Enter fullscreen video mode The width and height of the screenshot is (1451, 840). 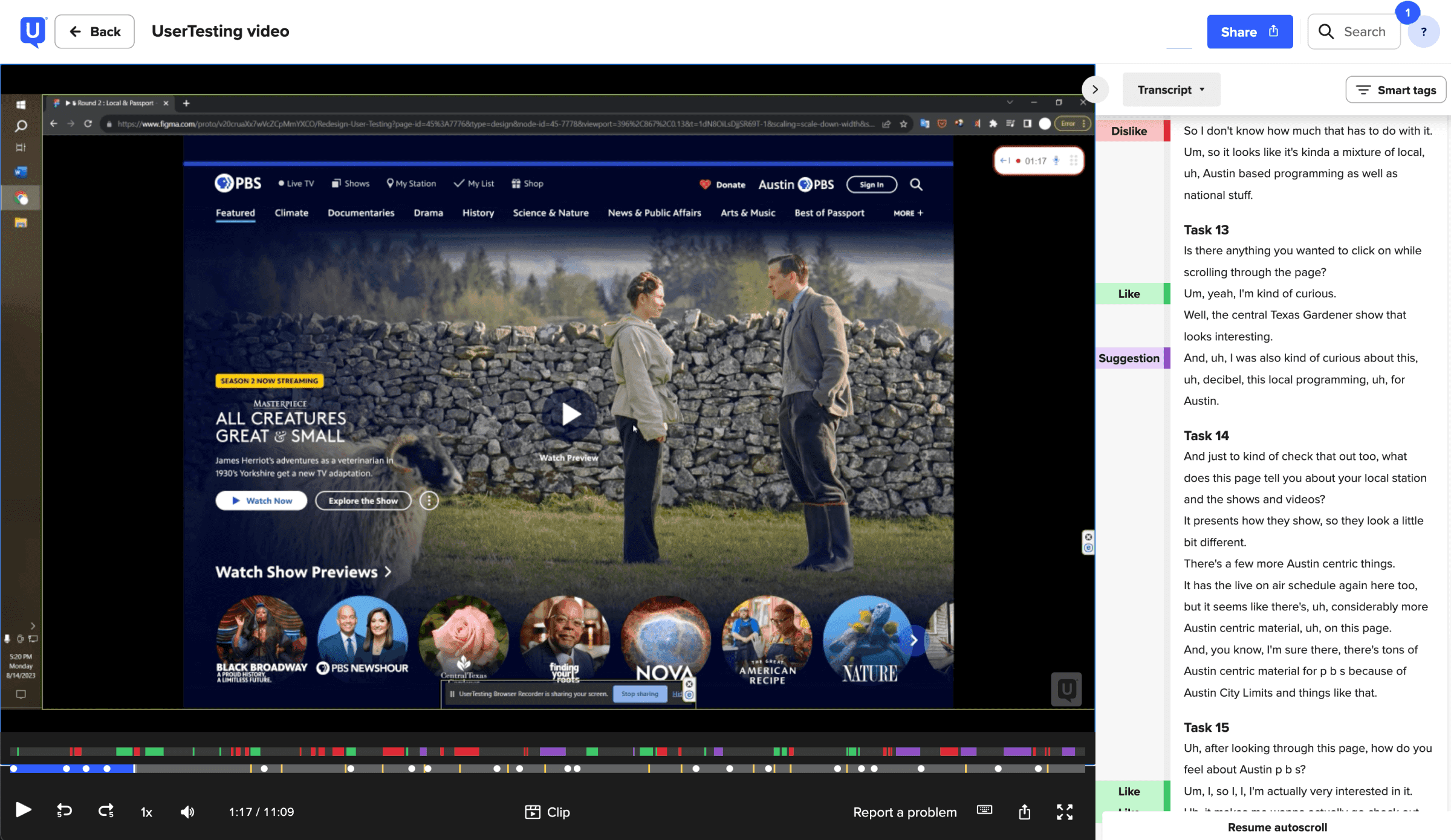1065,812
